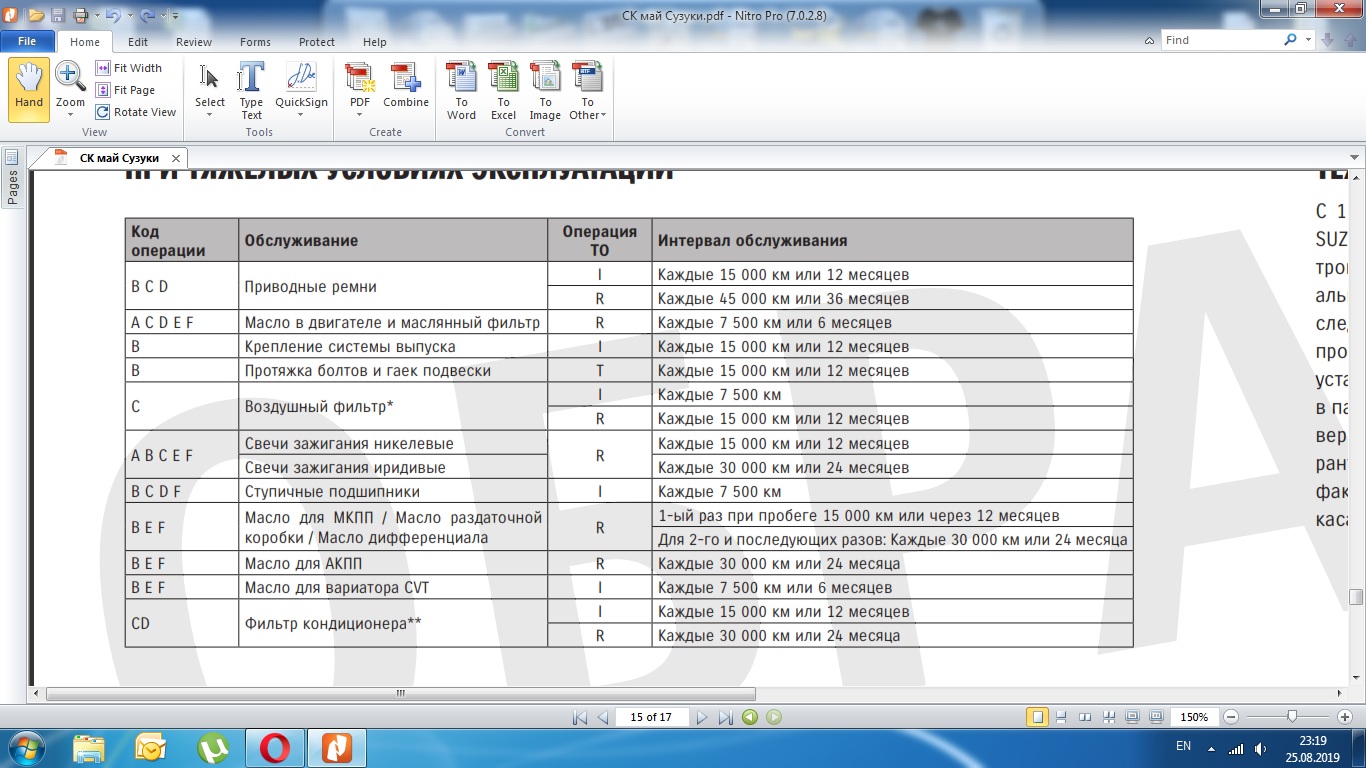
Task: Click the second-to-last view mode icon before zoom box
Action: pyautogui.click(x=1133, y=717)
